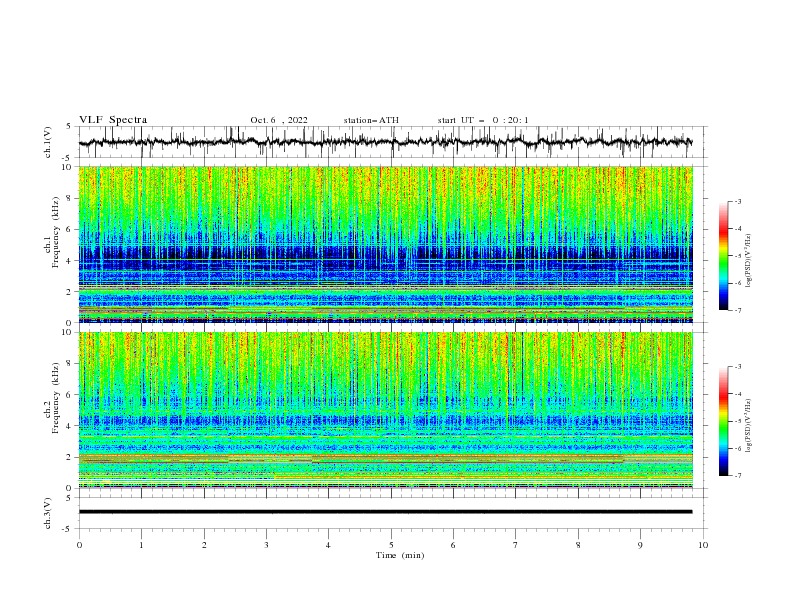Click time axis tick label '9'

(x=640, y=545)
